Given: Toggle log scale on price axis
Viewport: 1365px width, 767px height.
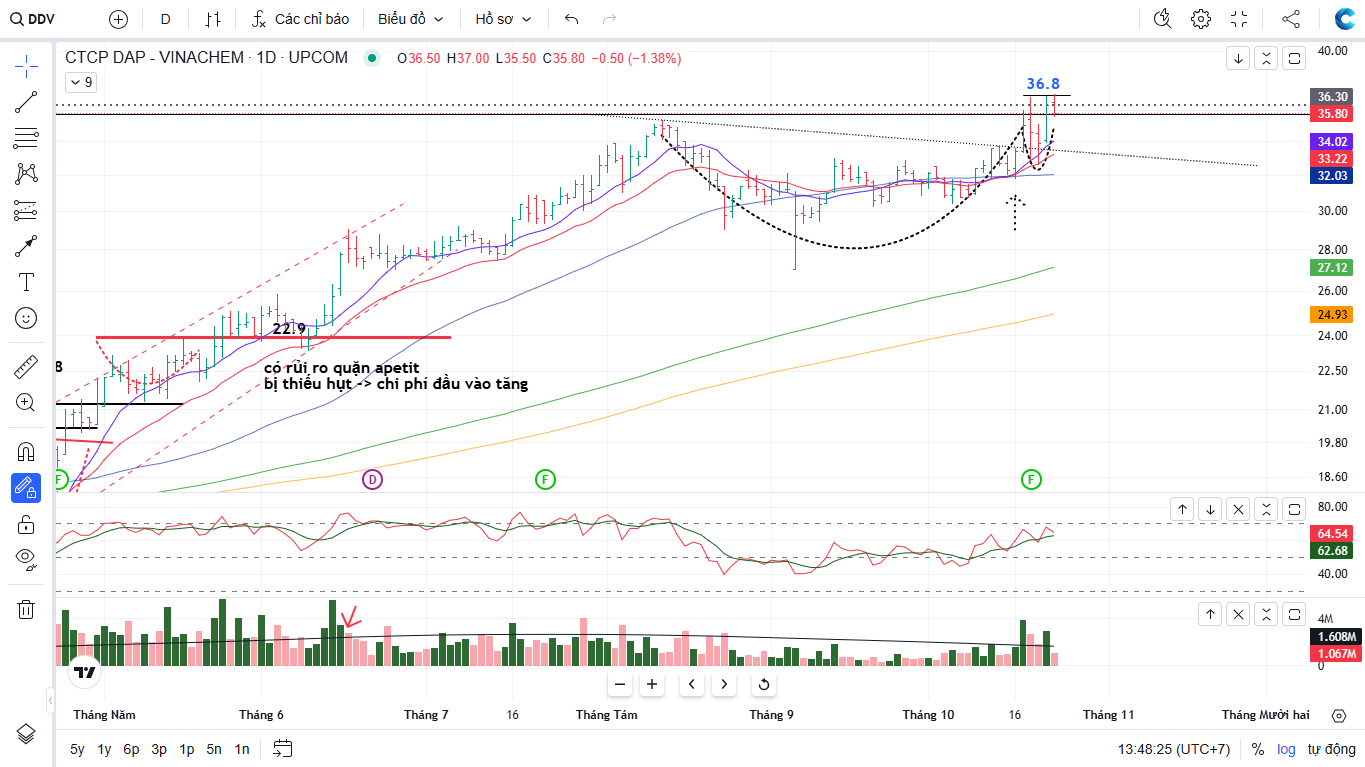Looking at the screenshot, I should click(x=1285, y=749).
